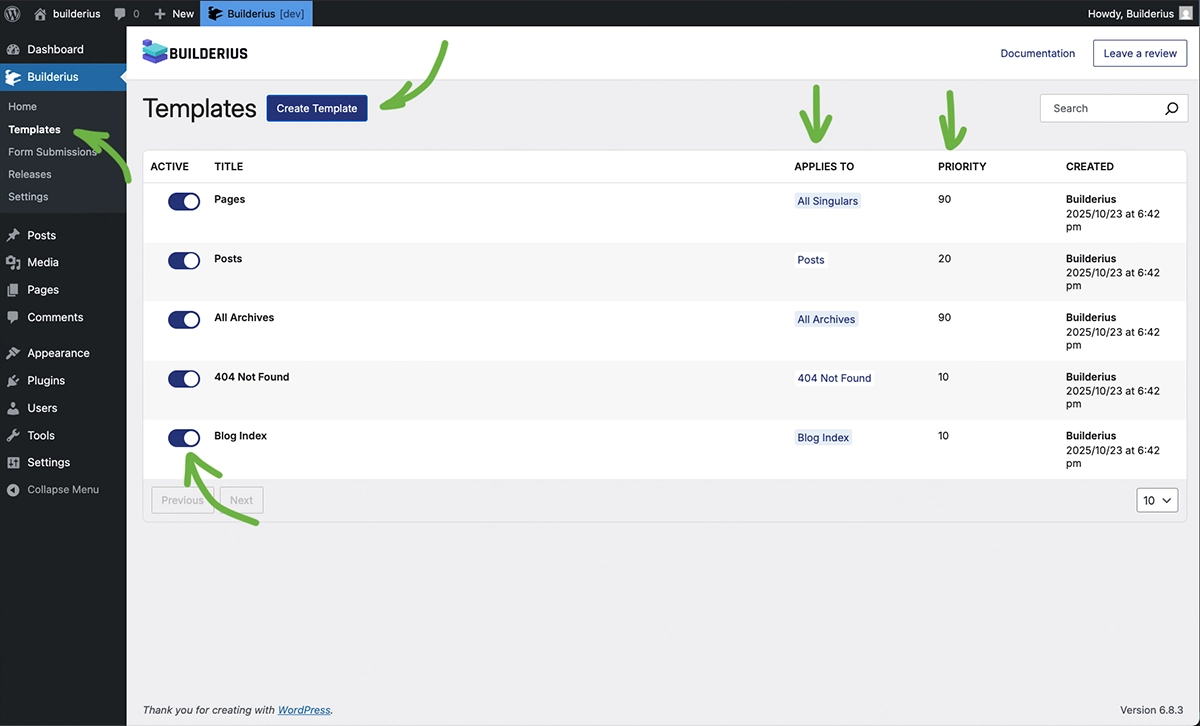Screen dimensions: 1200x726
Task: Switch to the Builderius [dev] tab
Action: coord(256,13)
